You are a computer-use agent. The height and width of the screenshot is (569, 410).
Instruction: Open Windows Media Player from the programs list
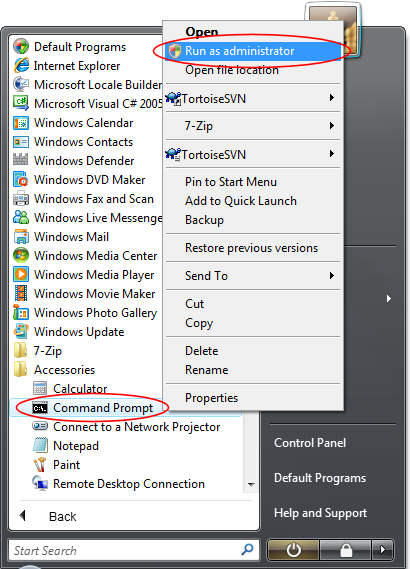coord(83,275)
